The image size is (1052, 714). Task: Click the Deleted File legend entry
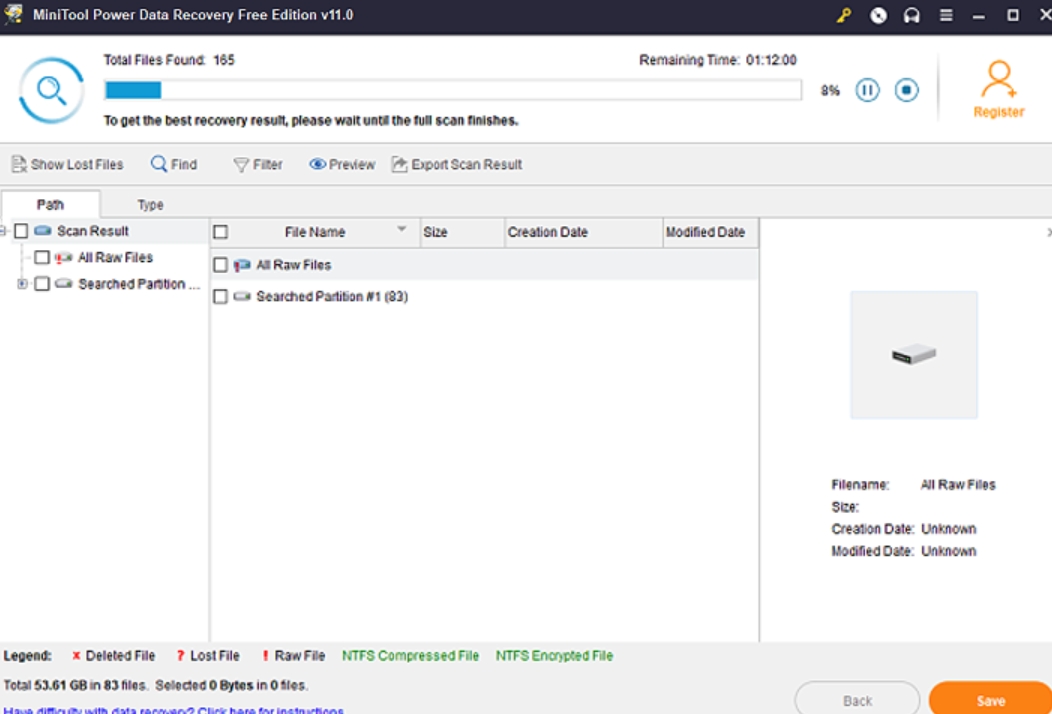point(113,656)
